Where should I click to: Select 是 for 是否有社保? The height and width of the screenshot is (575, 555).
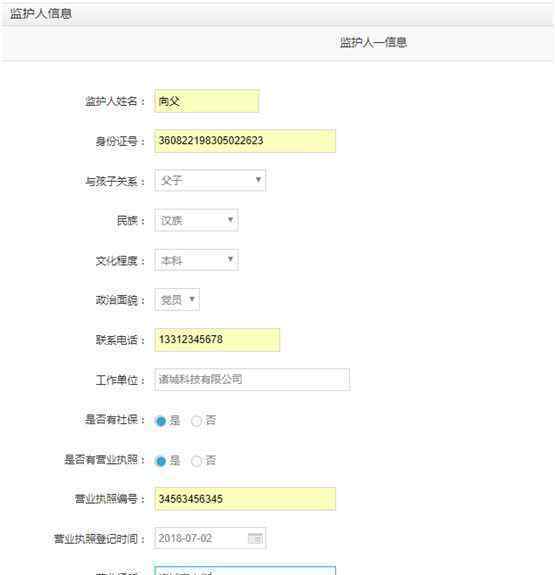click(x=160, y=421)
